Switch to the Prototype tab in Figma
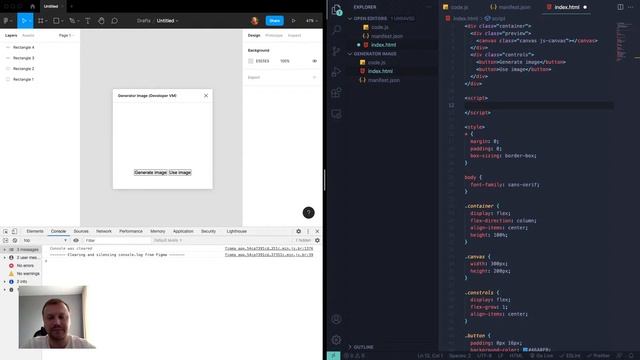Viewport: 640px width, 360px height. (x=274, y=36)
